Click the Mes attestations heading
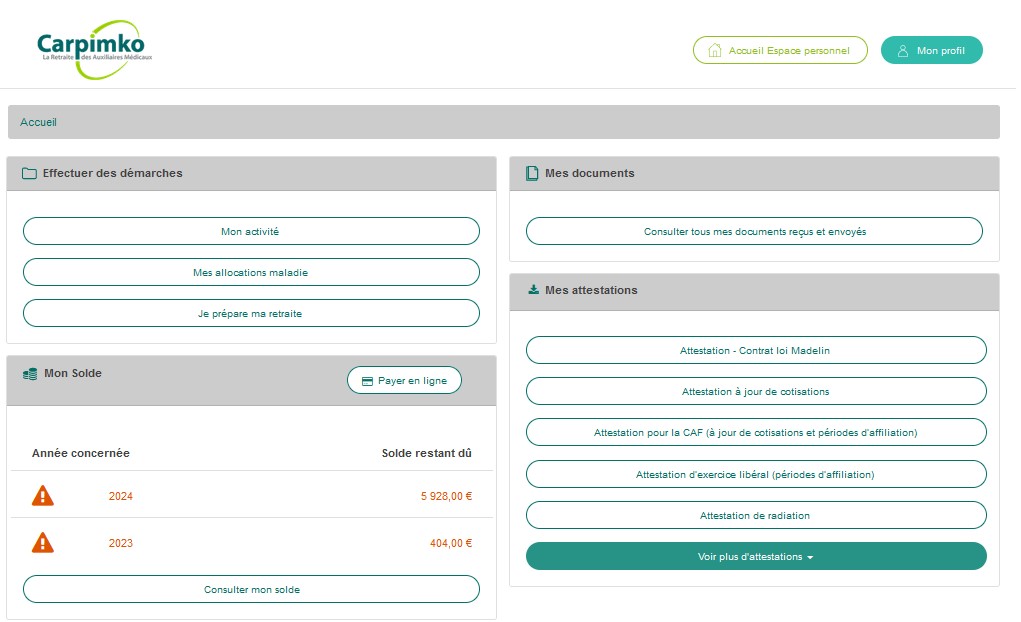The height and width of the screenshot is (622, 1021). click(x=591, y=290)
